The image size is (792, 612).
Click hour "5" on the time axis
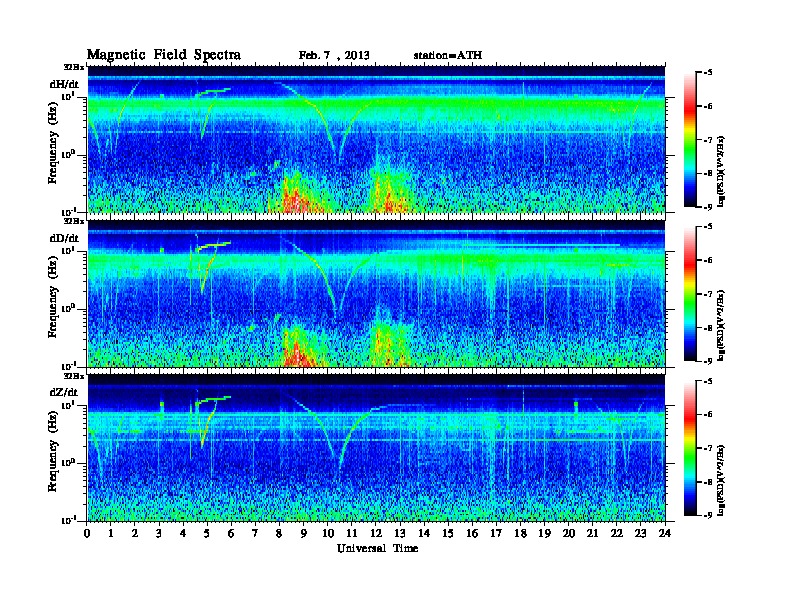(207, 533)
